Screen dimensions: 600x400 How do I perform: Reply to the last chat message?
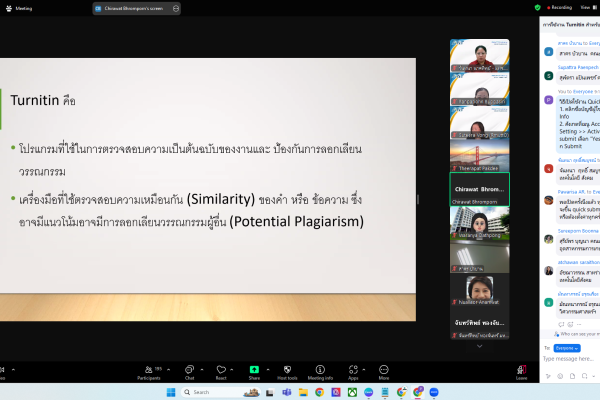(x=561, y=324)
